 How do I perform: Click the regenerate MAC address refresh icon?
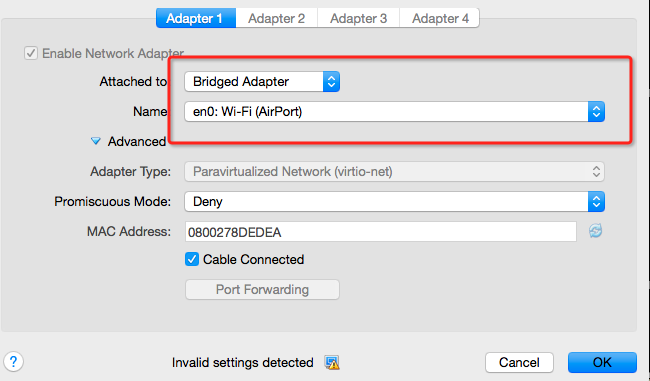coord(595,231)
